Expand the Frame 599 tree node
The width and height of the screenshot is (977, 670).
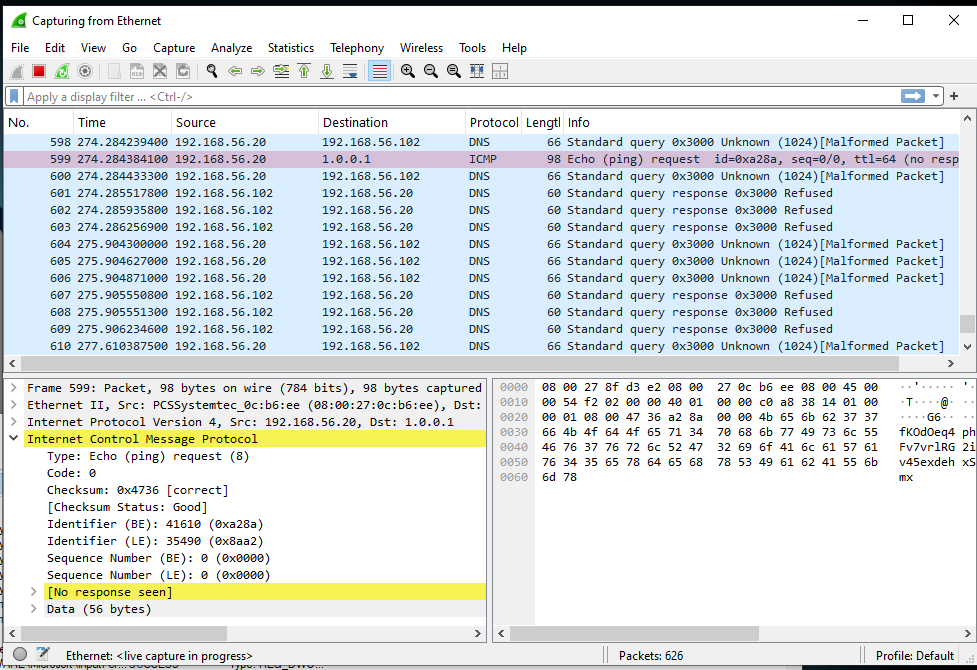[x=14, y=388]
